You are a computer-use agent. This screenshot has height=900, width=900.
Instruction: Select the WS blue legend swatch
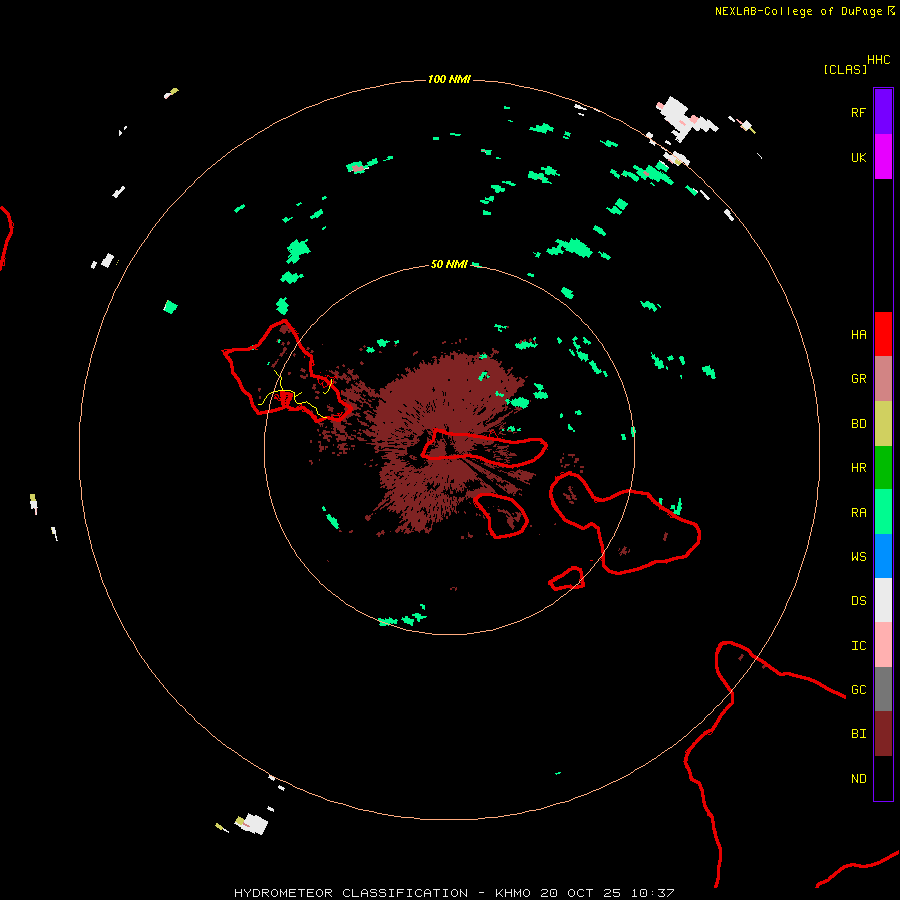tap(883, 556)
